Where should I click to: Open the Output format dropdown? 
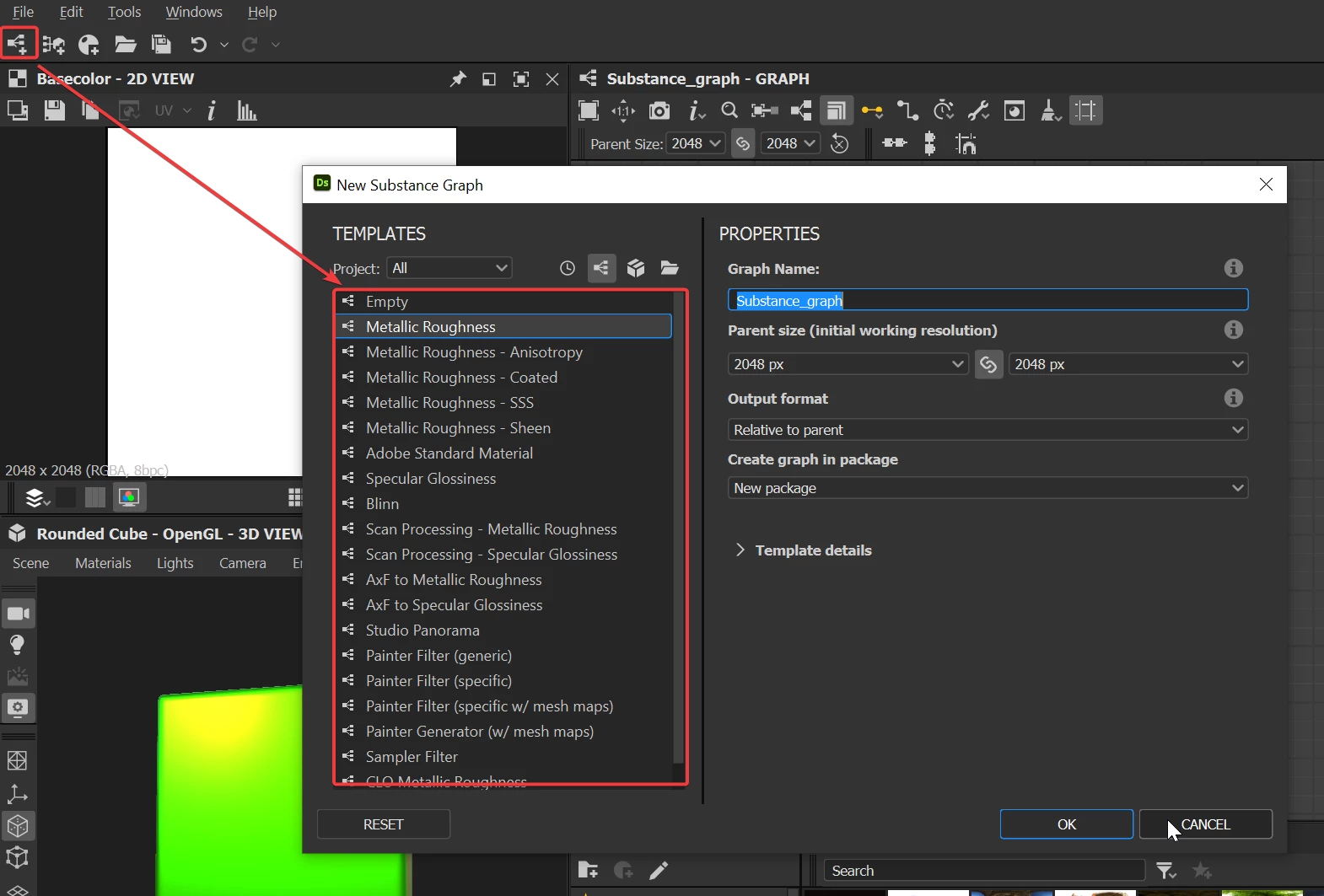[988, 430]
